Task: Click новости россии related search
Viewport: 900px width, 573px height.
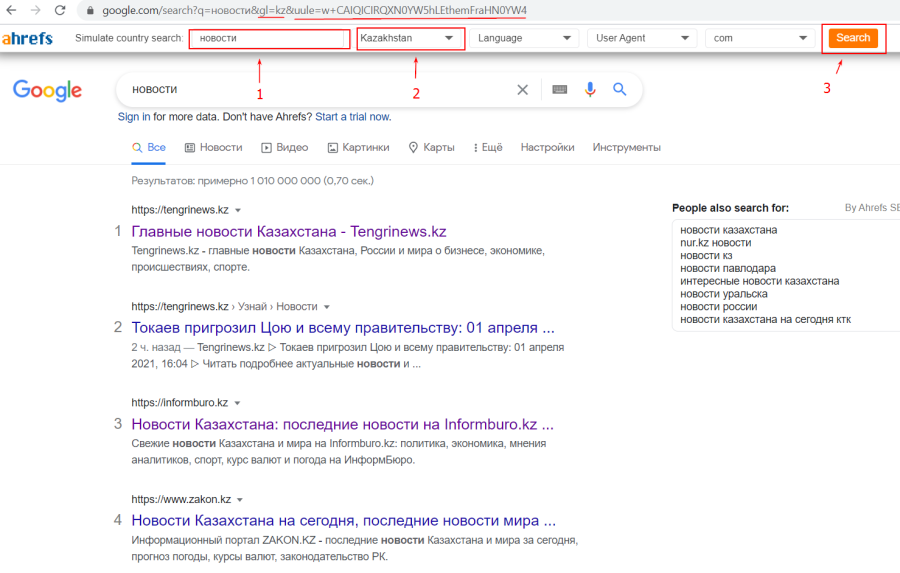Action: 719,307
